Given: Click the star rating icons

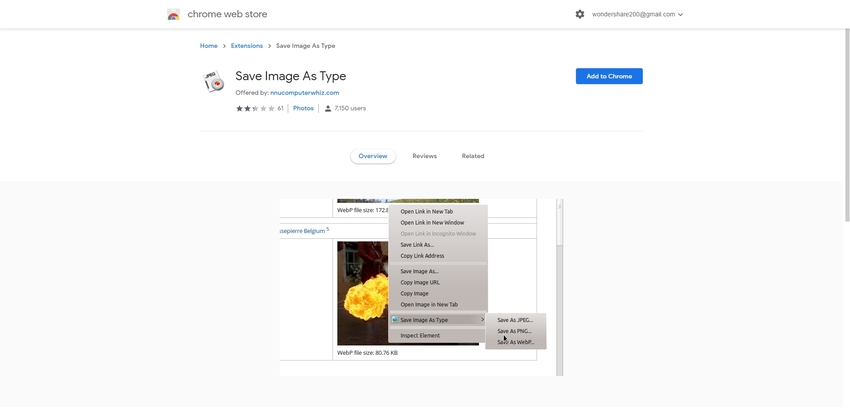Looking at the screenshot, I should 255,108.
